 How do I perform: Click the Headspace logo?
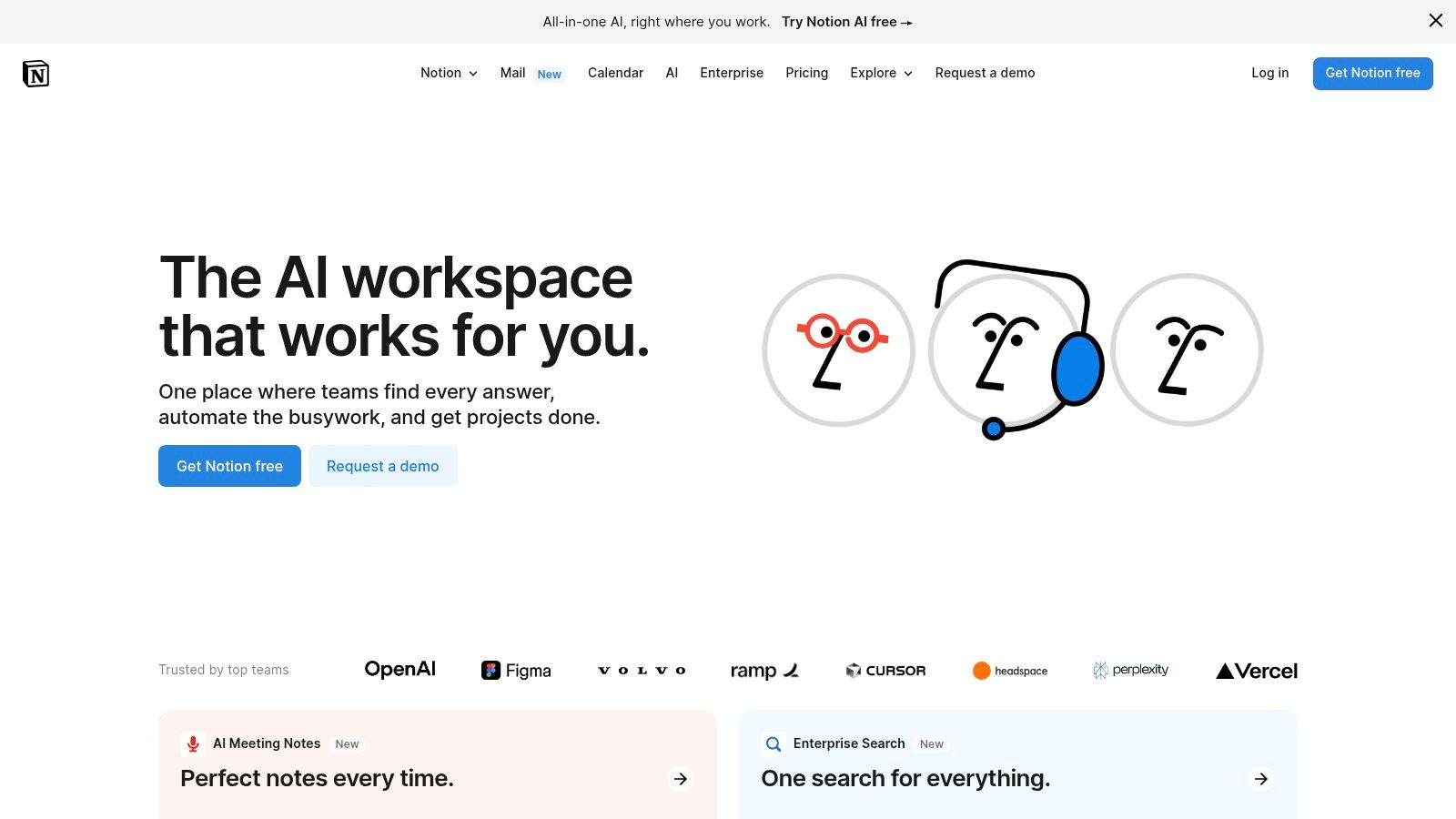[1010, 671]
